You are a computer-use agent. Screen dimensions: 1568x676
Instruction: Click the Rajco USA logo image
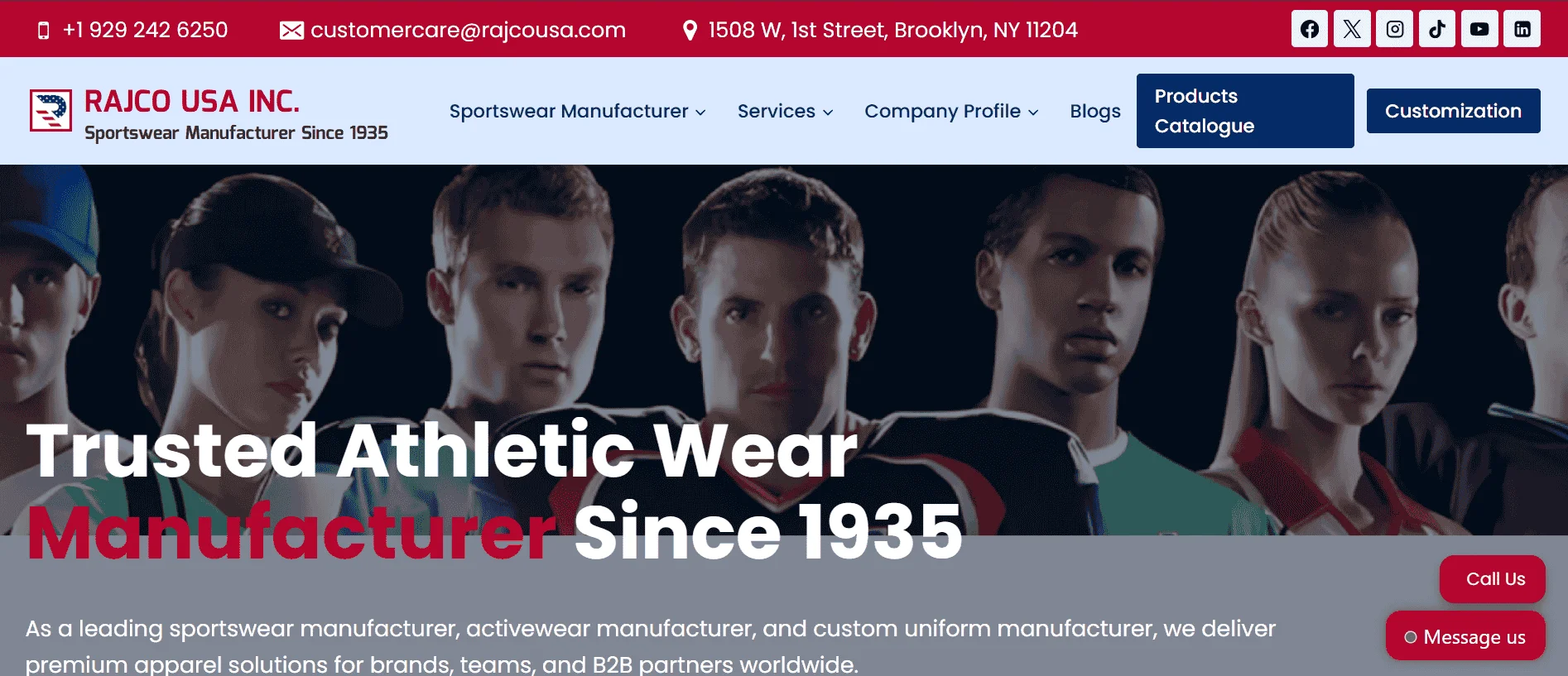pyautogui.click(x=51, y=110)
